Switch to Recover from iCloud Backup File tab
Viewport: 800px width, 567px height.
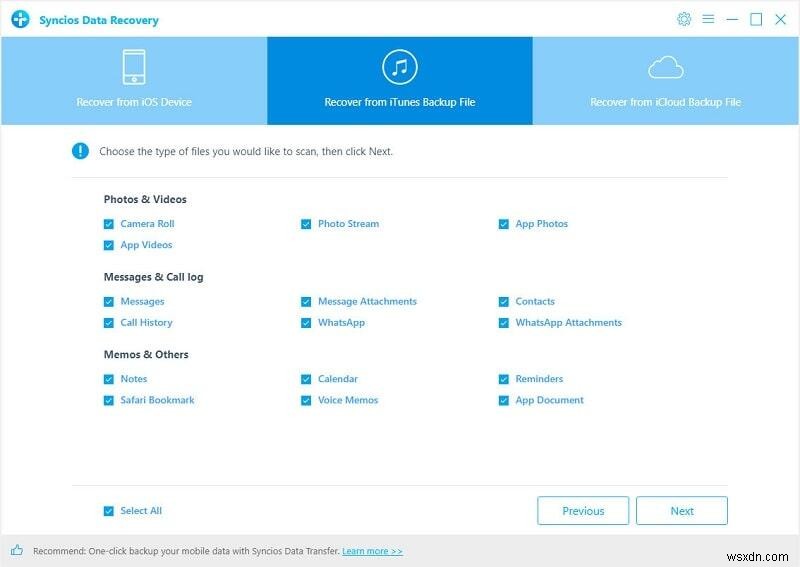click(x=666, y=81)
